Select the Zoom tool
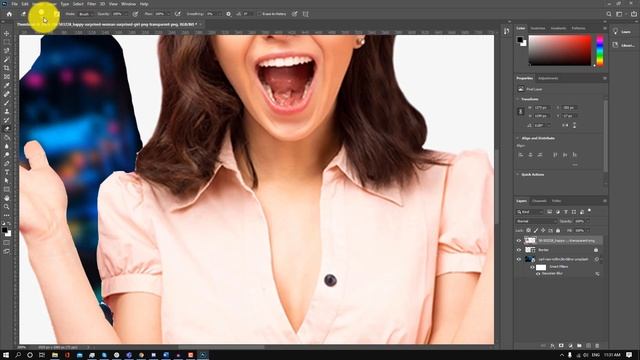640x360 pixels. 7,207
